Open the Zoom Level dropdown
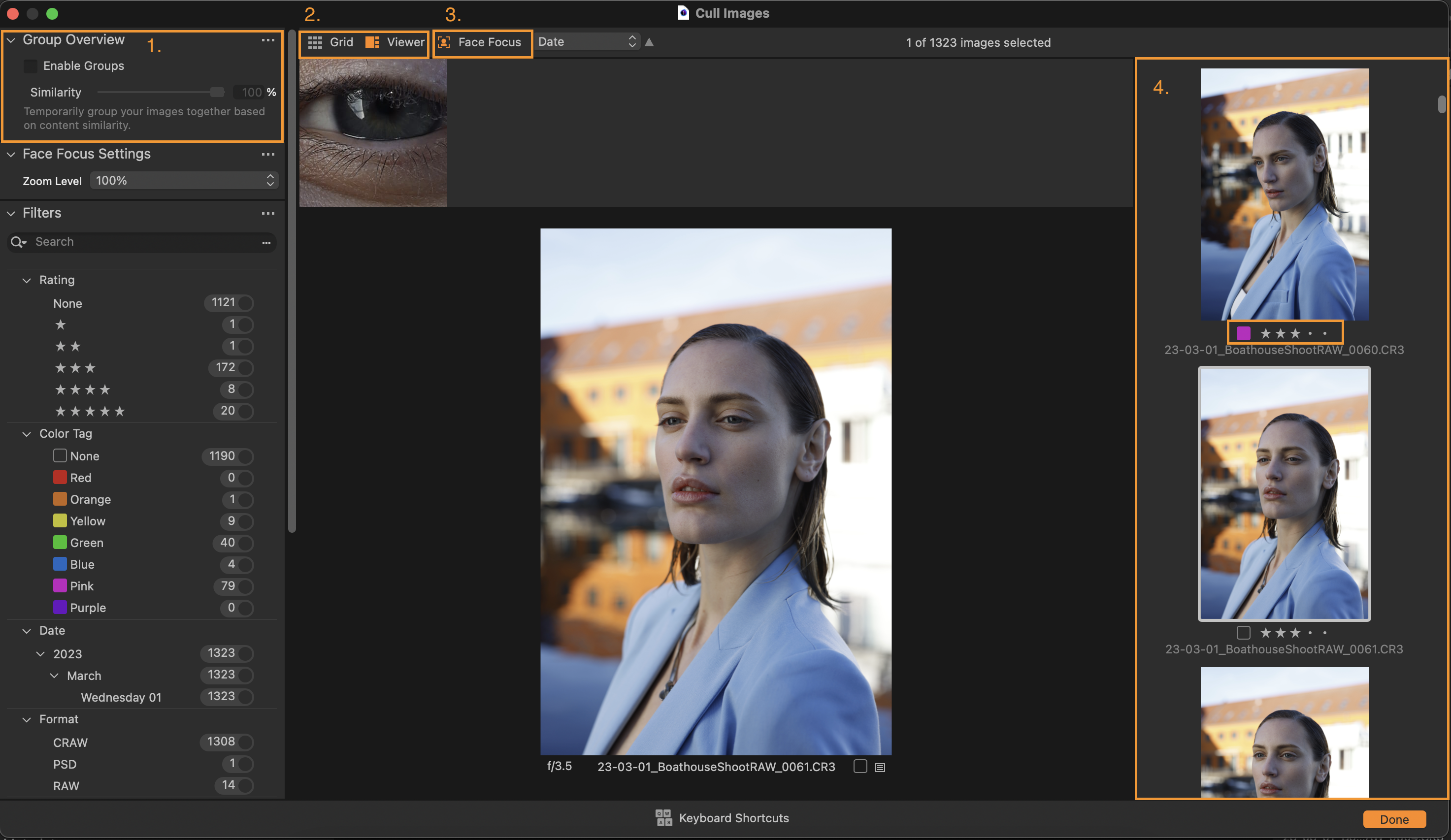 point(184,181)
